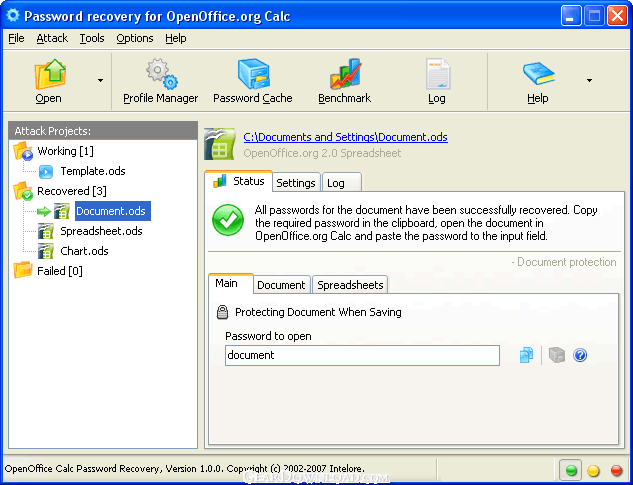The height and width of the screenshot is (485, 633).
Task: Open the Profile Manager gears icon
Action: tap(162, 74)
